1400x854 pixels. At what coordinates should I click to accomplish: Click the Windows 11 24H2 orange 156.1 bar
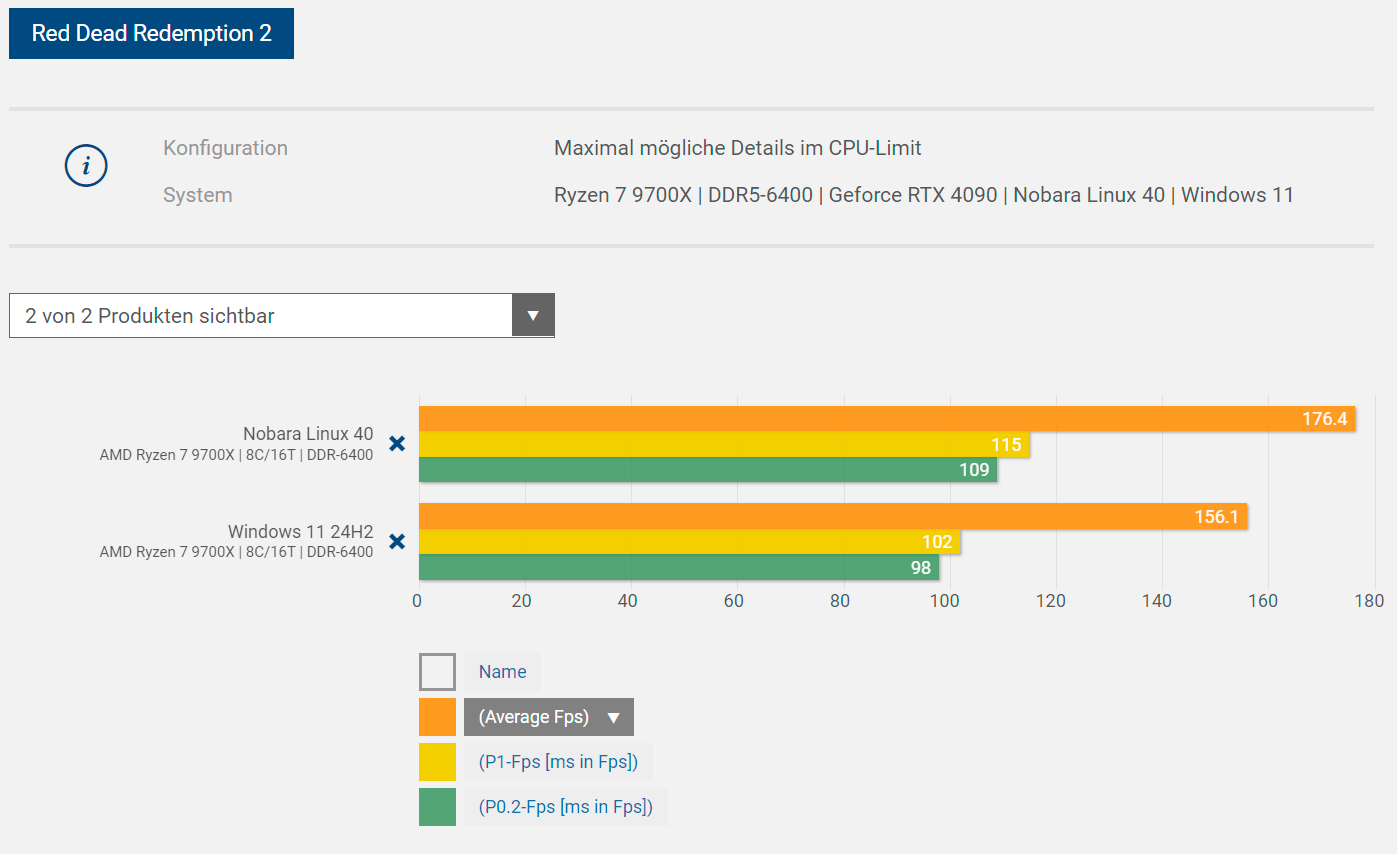tap(833, 516)
